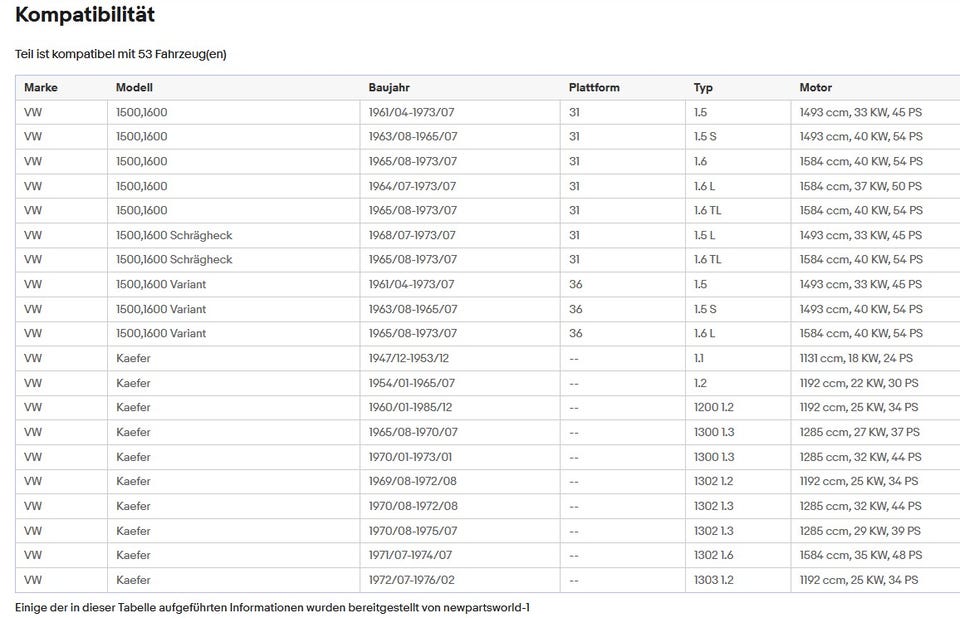Click the 'Kompatibilität' heading

tap(85, 15)
